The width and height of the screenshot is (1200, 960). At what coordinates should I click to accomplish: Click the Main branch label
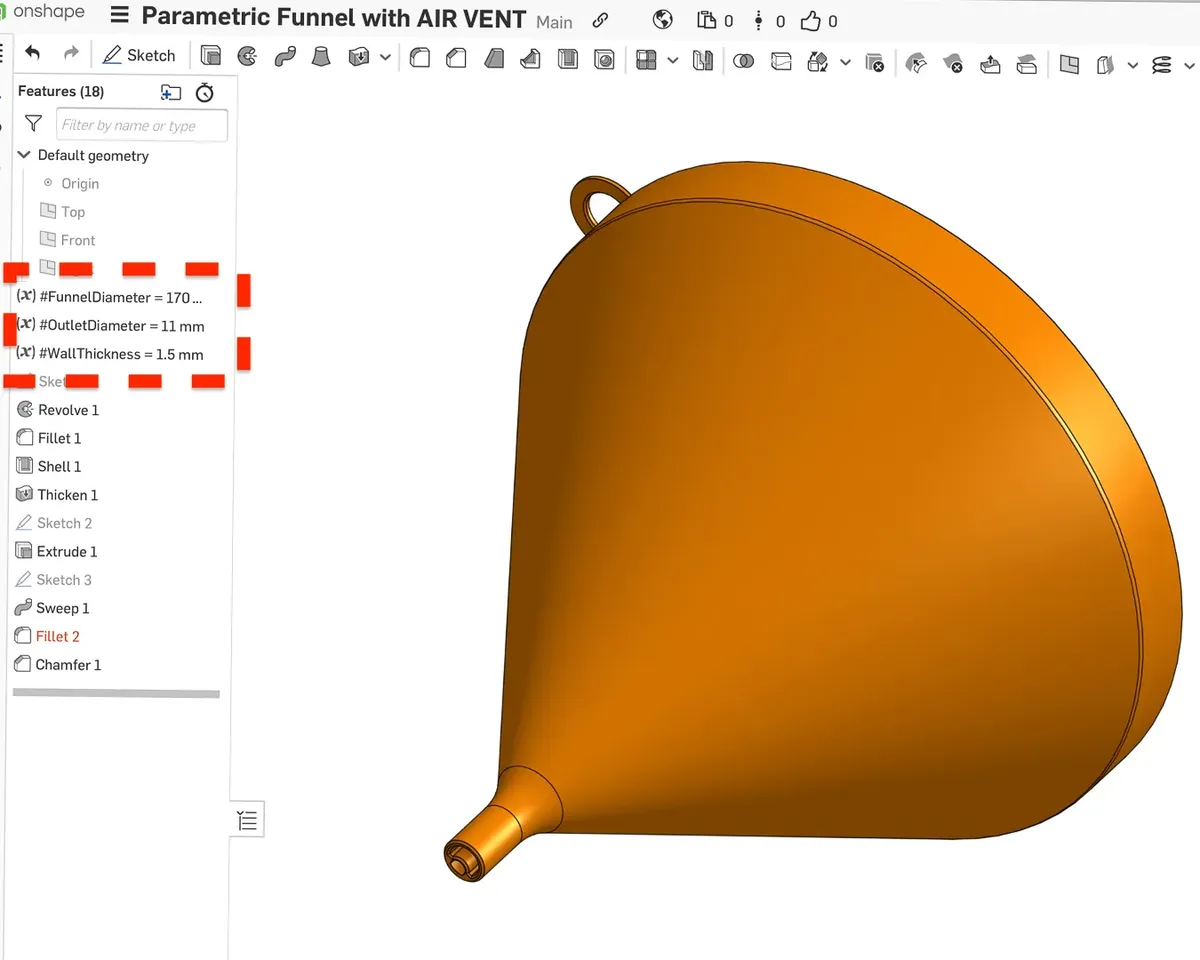[x=554, y=21]
